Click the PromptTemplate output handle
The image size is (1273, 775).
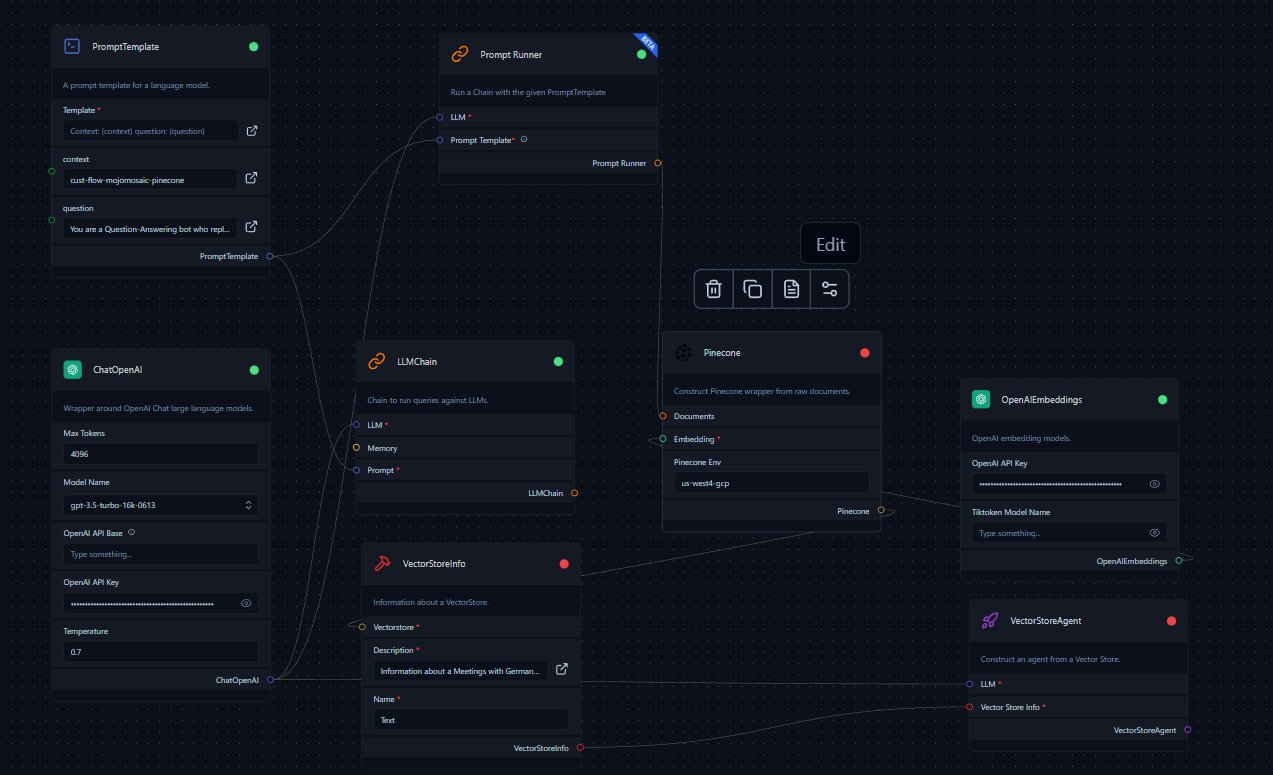tap(270, 257)
